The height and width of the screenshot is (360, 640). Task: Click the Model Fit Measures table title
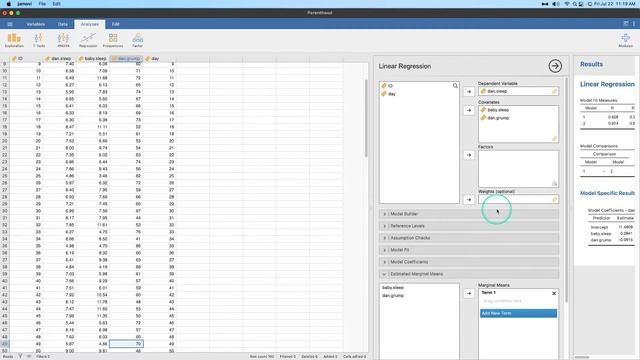click(598, 100)
